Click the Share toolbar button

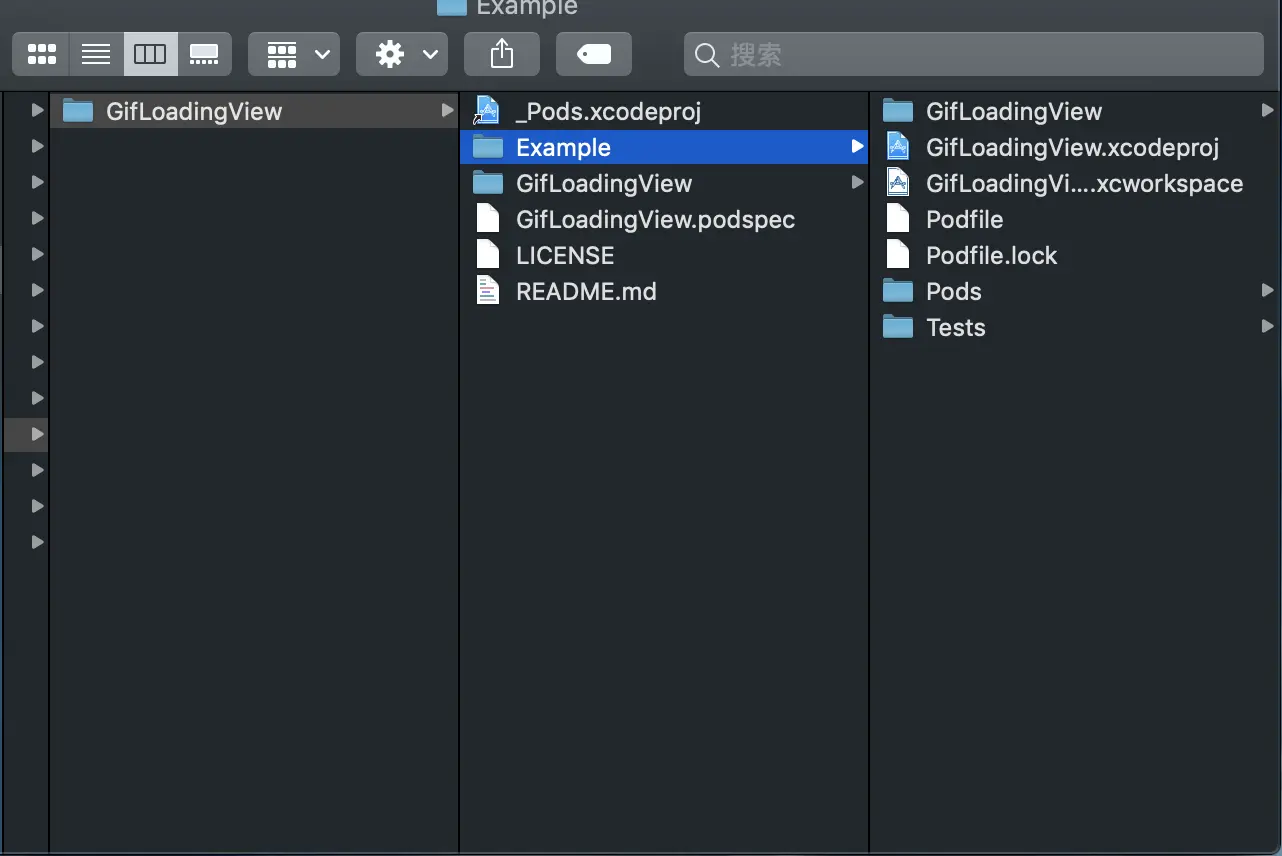(502, 54)
